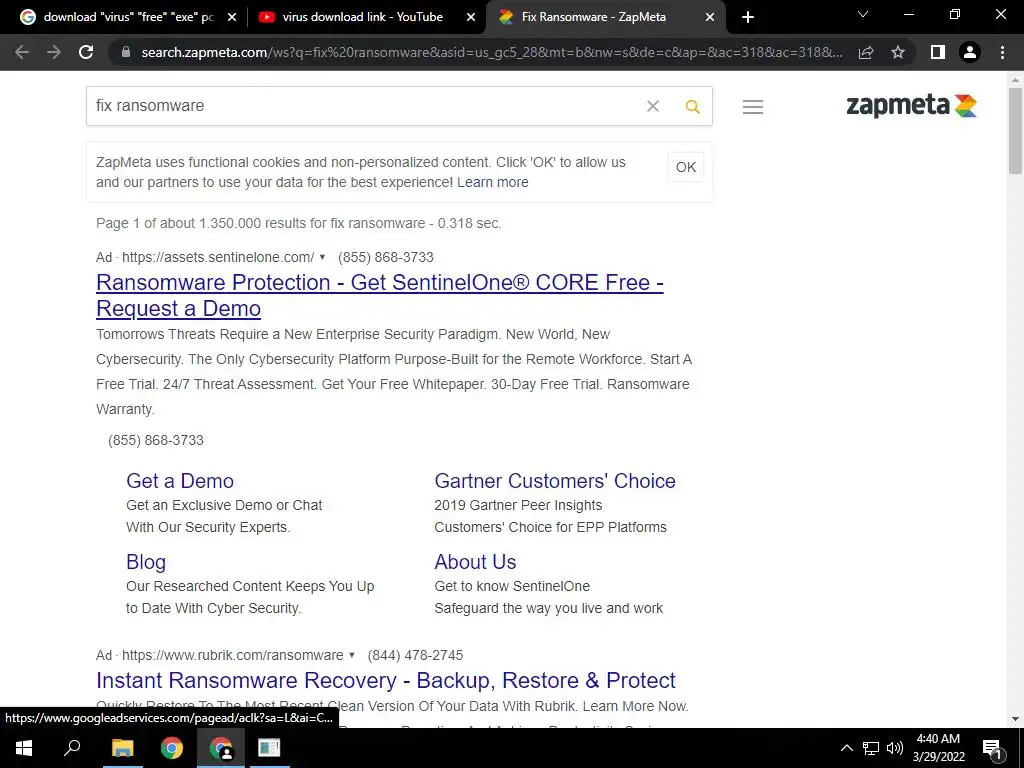Viewport: 1024px width, 768px height.
Task: View site info padlock icon
Action: [x=126, y=52]
